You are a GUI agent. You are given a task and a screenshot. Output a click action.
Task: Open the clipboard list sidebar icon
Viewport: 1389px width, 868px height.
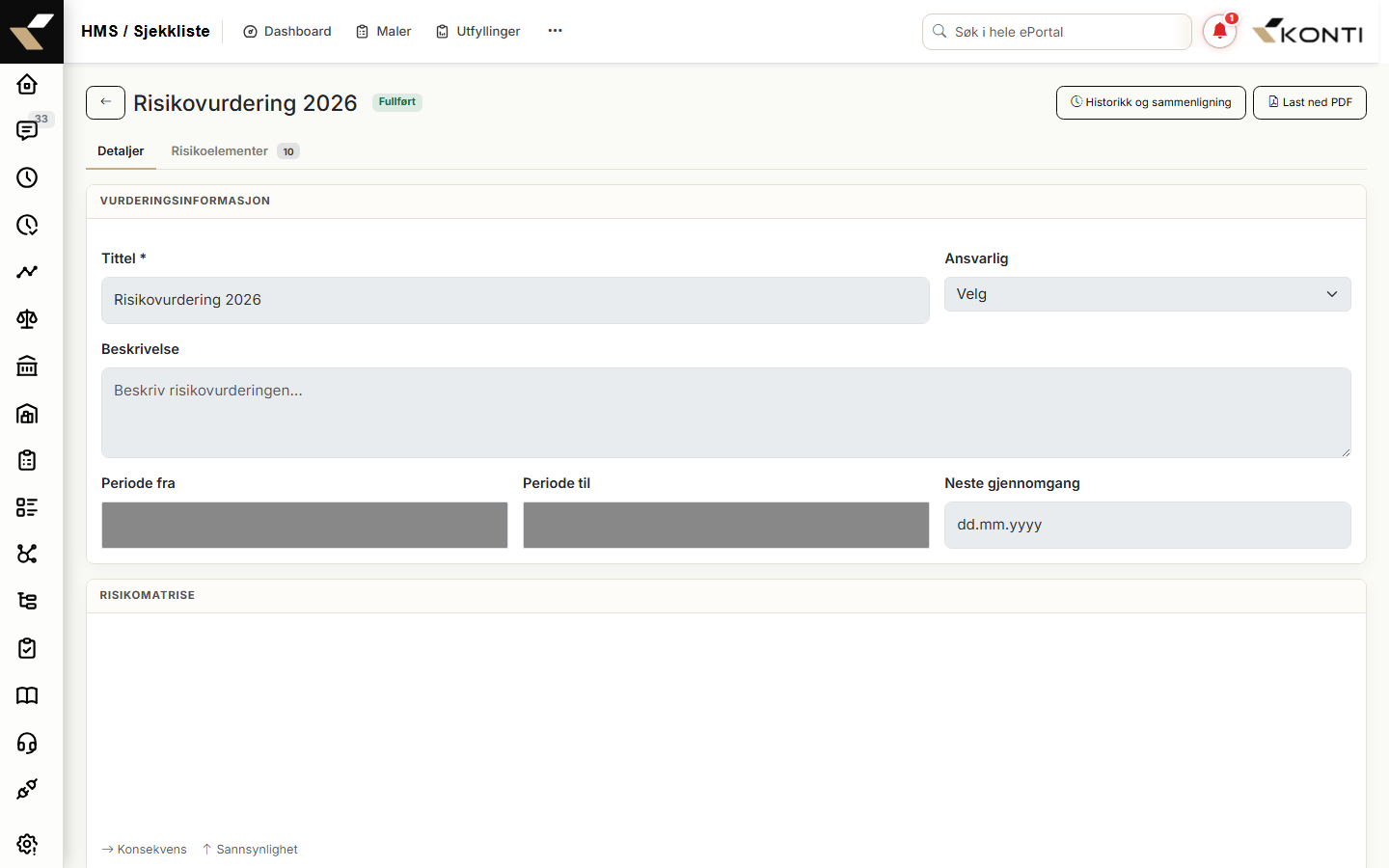click(27, 460)
